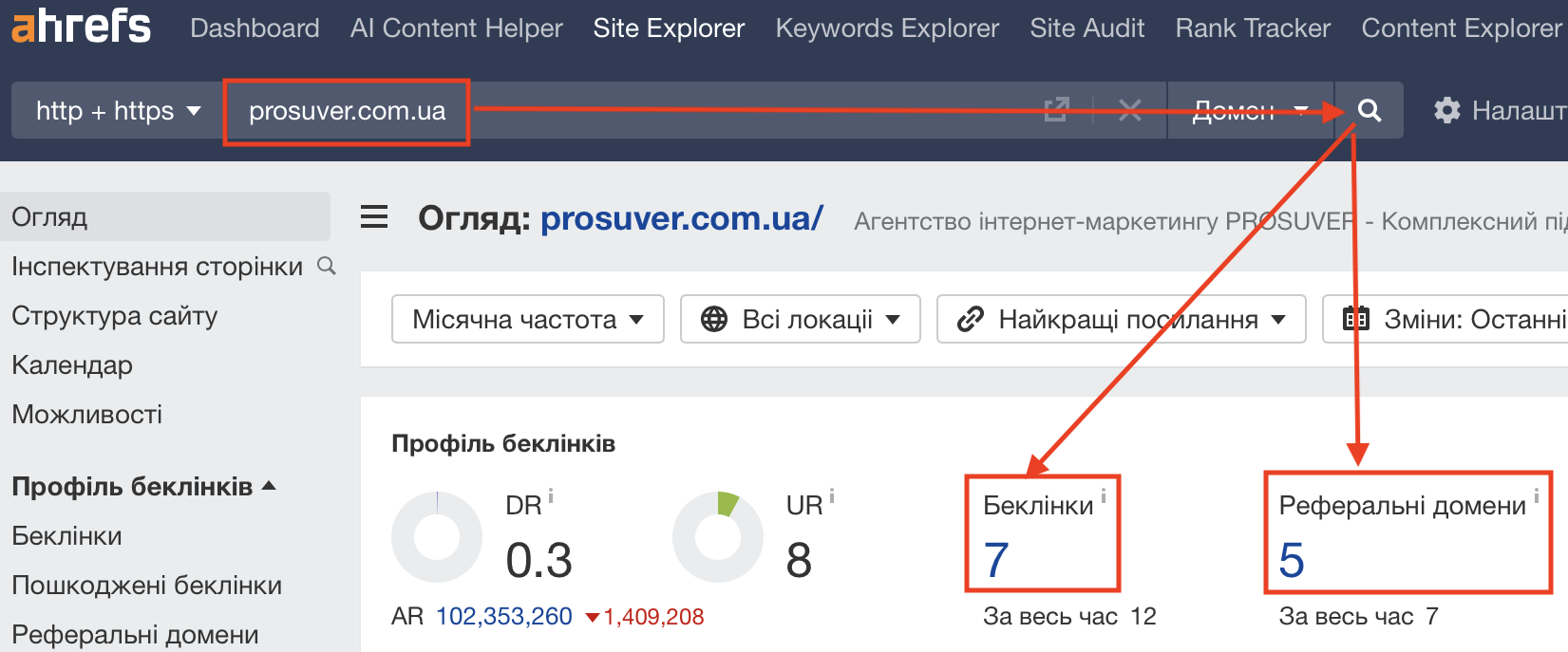Select Огляд in the sidebar
Viewport: 1568px width, 652px height.
(x=165, y=216)
